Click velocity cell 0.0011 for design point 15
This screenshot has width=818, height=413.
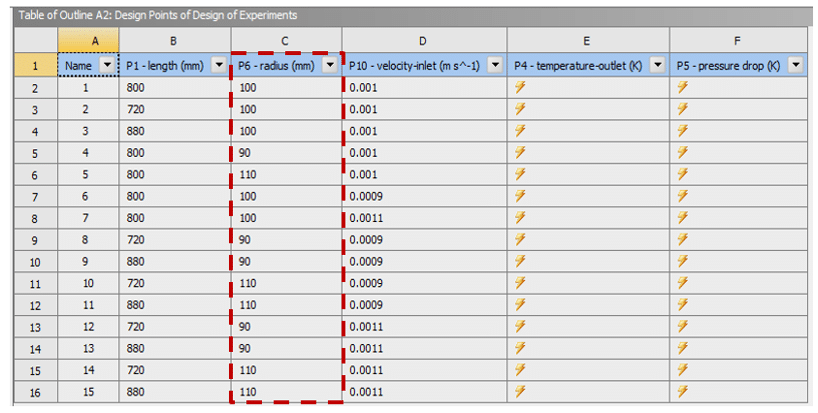pyautogui.click(x=424, y=392)
